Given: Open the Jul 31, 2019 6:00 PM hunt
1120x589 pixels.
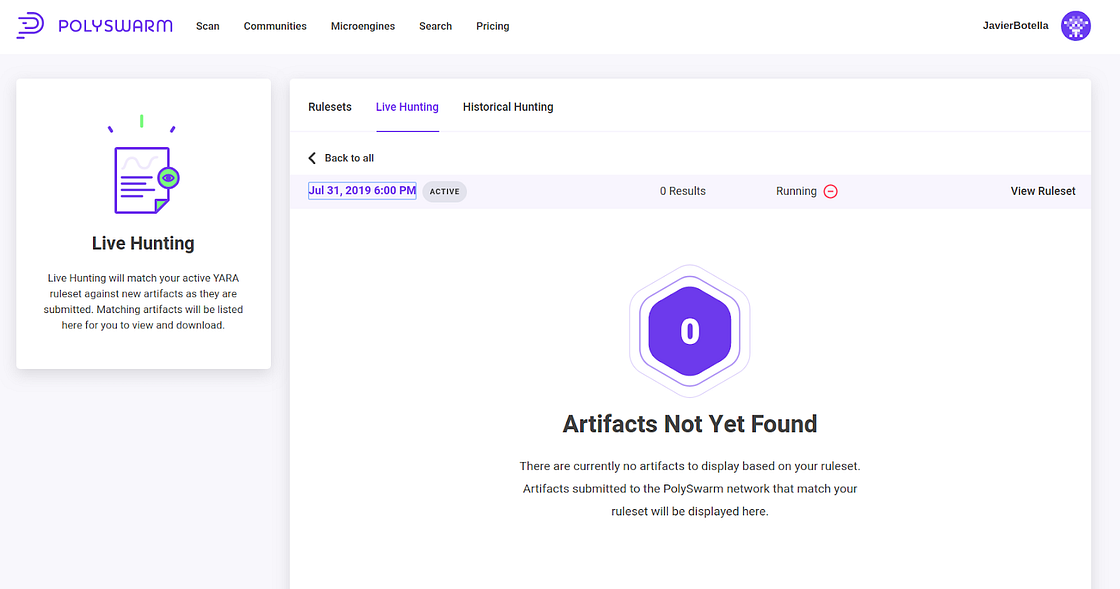Looking at the screenshot, I should 362,191.
